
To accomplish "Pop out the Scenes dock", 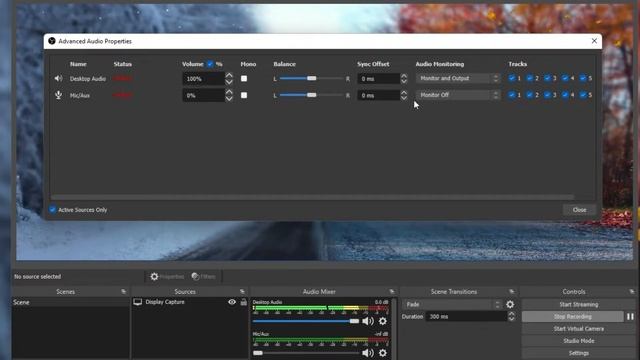I will (124, 291).
